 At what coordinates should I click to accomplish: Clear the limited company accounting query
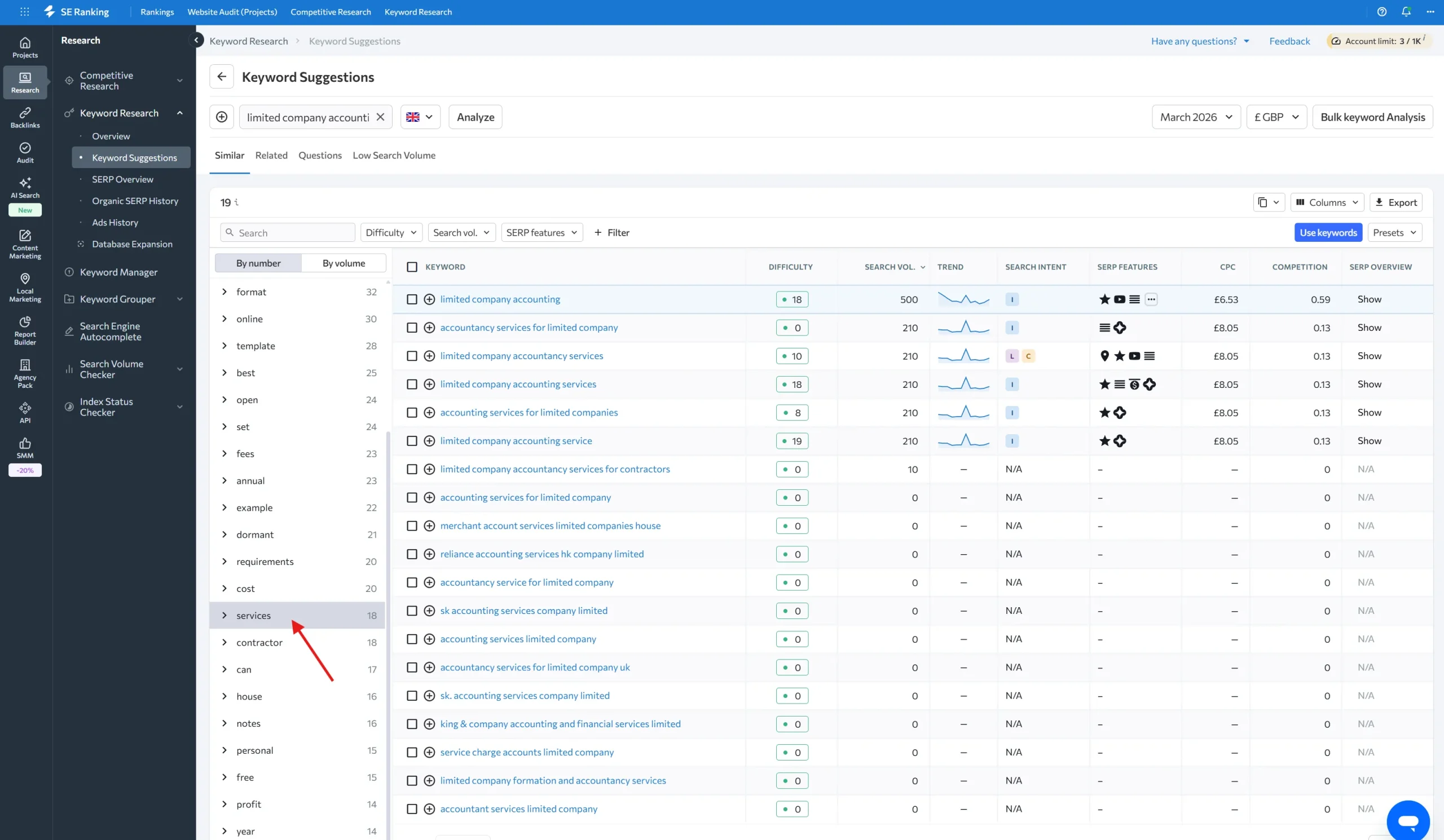click(x=380, y=117)
